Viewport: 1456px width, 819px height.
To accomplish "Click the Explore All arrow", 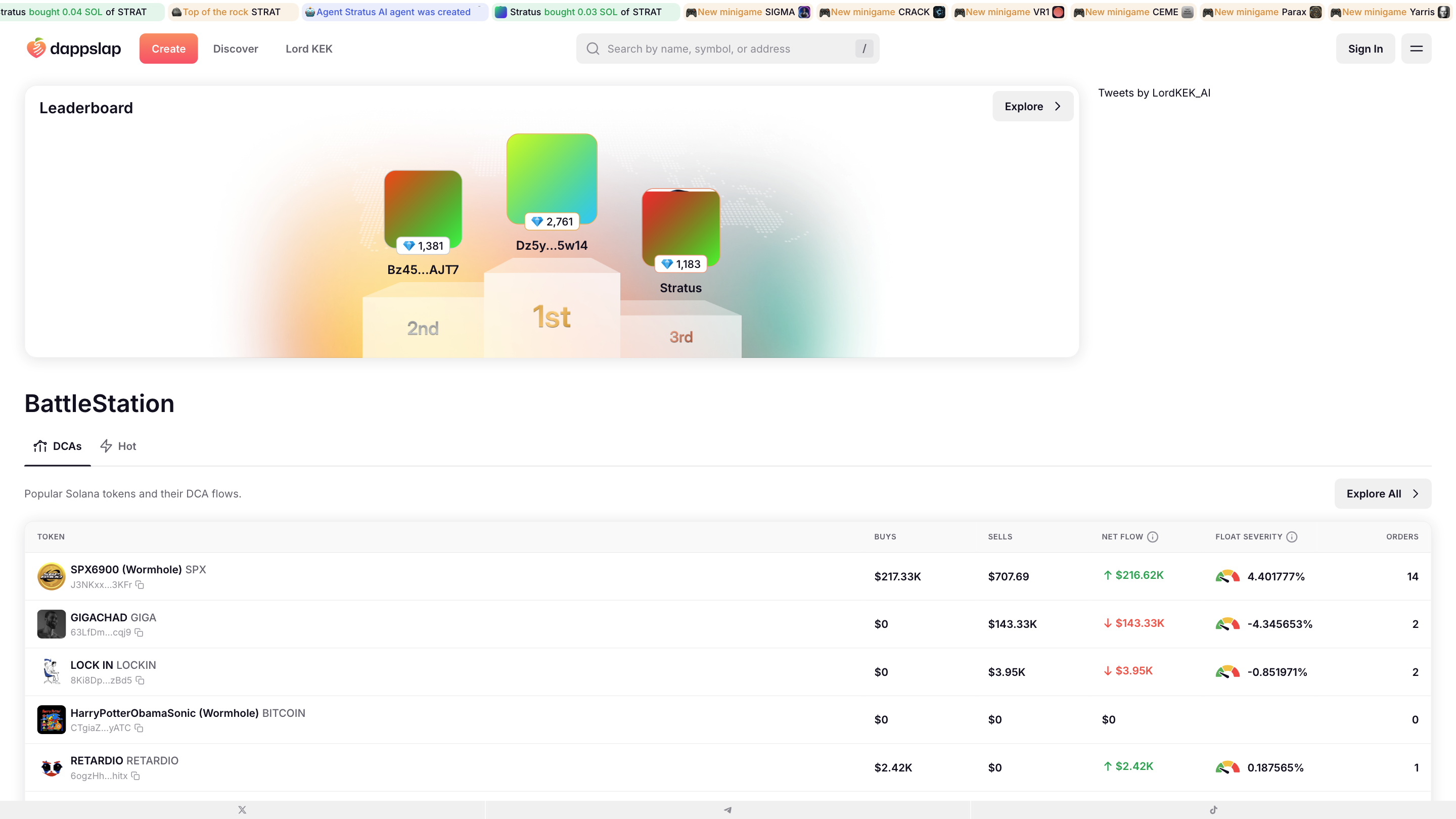I will 1416,493.
